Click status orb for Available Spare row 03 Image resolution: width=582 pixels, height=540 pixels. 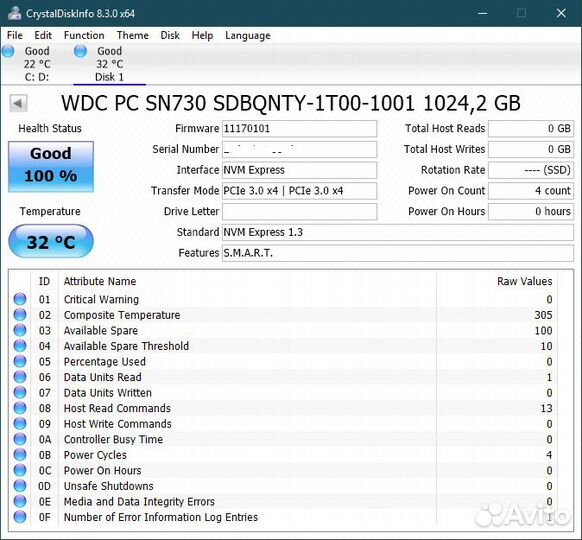click(x=20, y=330)
